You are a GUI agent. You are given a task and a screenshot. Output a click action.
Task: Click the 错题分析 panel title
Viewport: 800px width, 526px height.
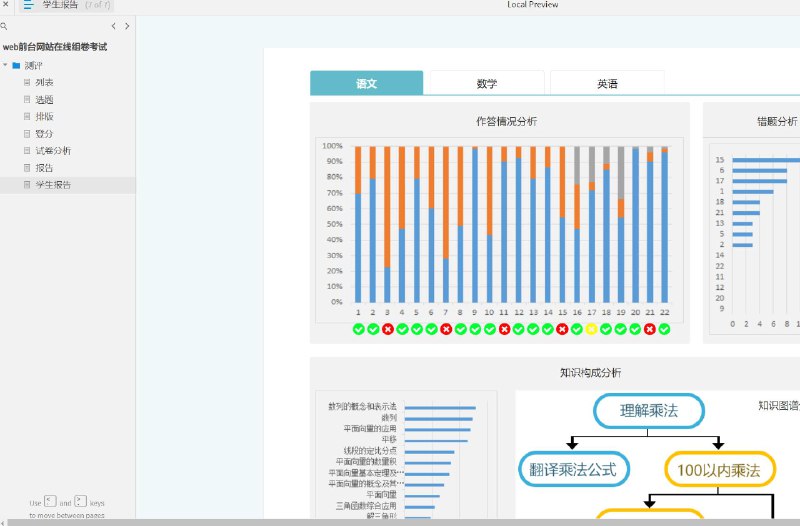777,121
